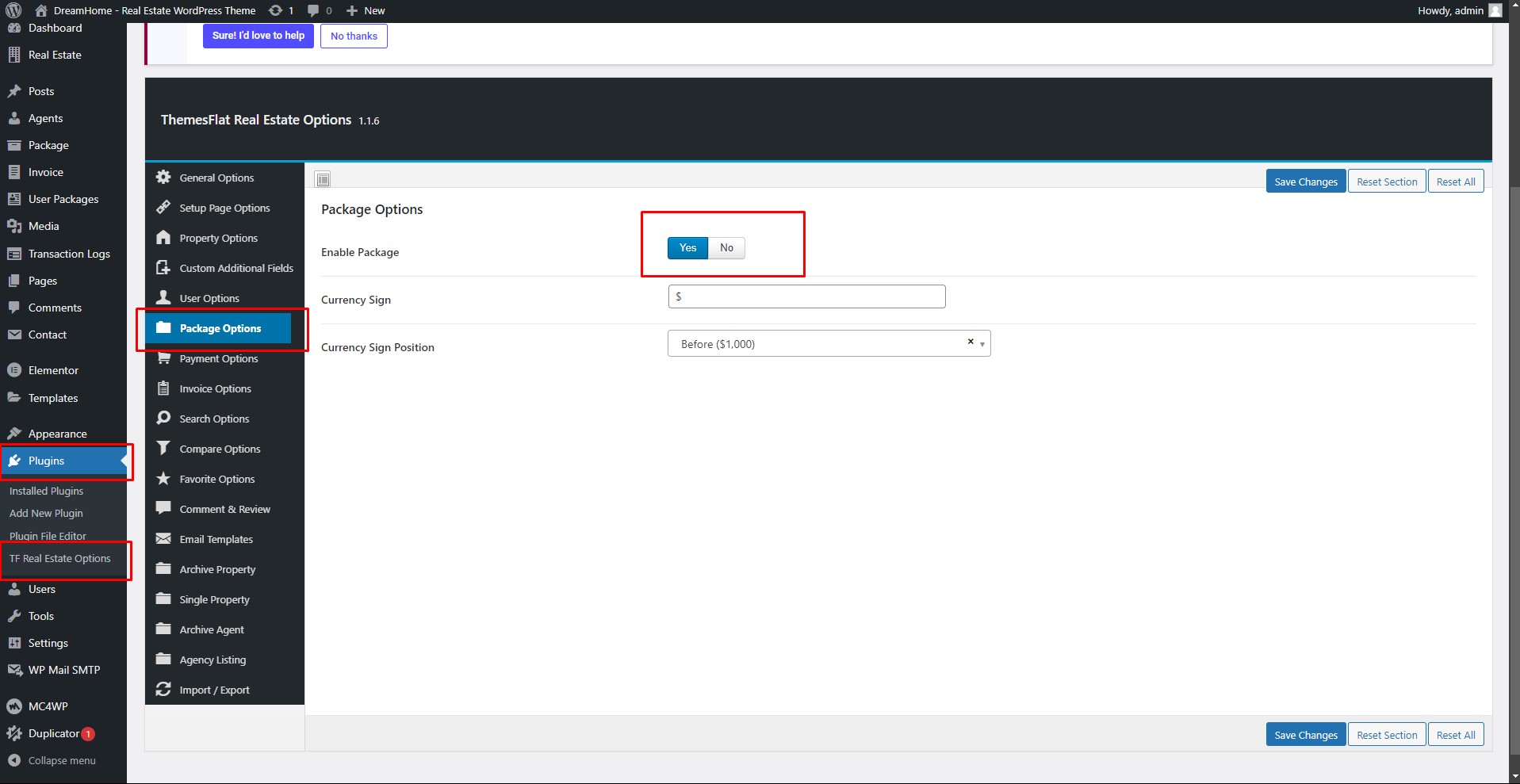Click the Collapse menu arrow icon
This screenshot has height=784, width=1520.
(14, 760)
